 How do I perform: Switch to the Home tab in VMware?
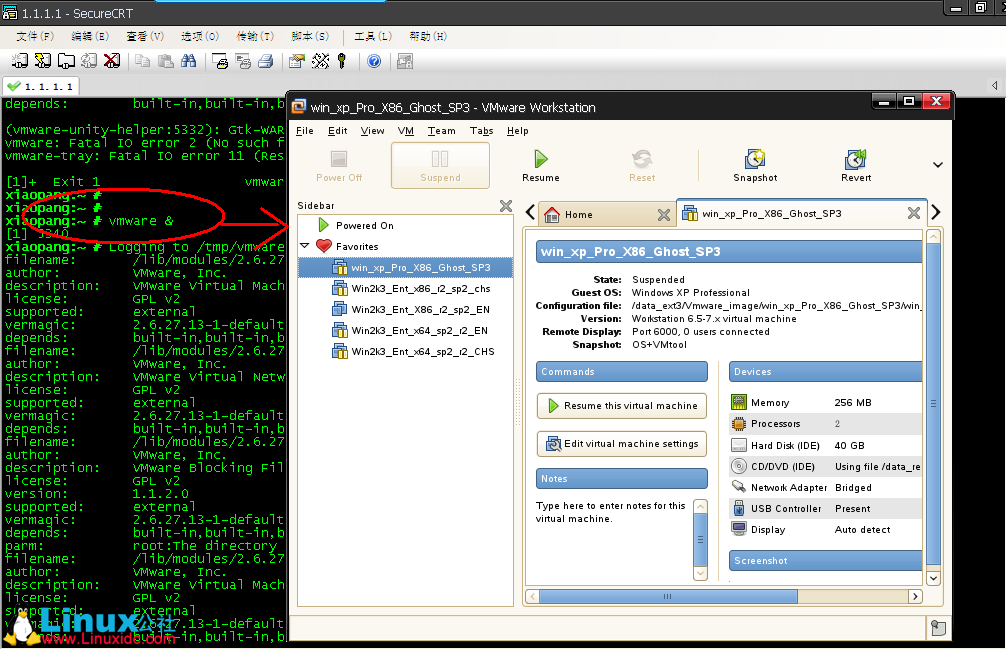[578, 215]
